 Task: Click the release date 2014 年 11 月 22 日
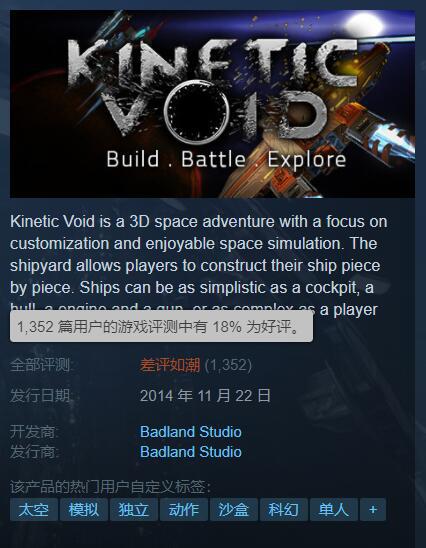coord(205,396)
